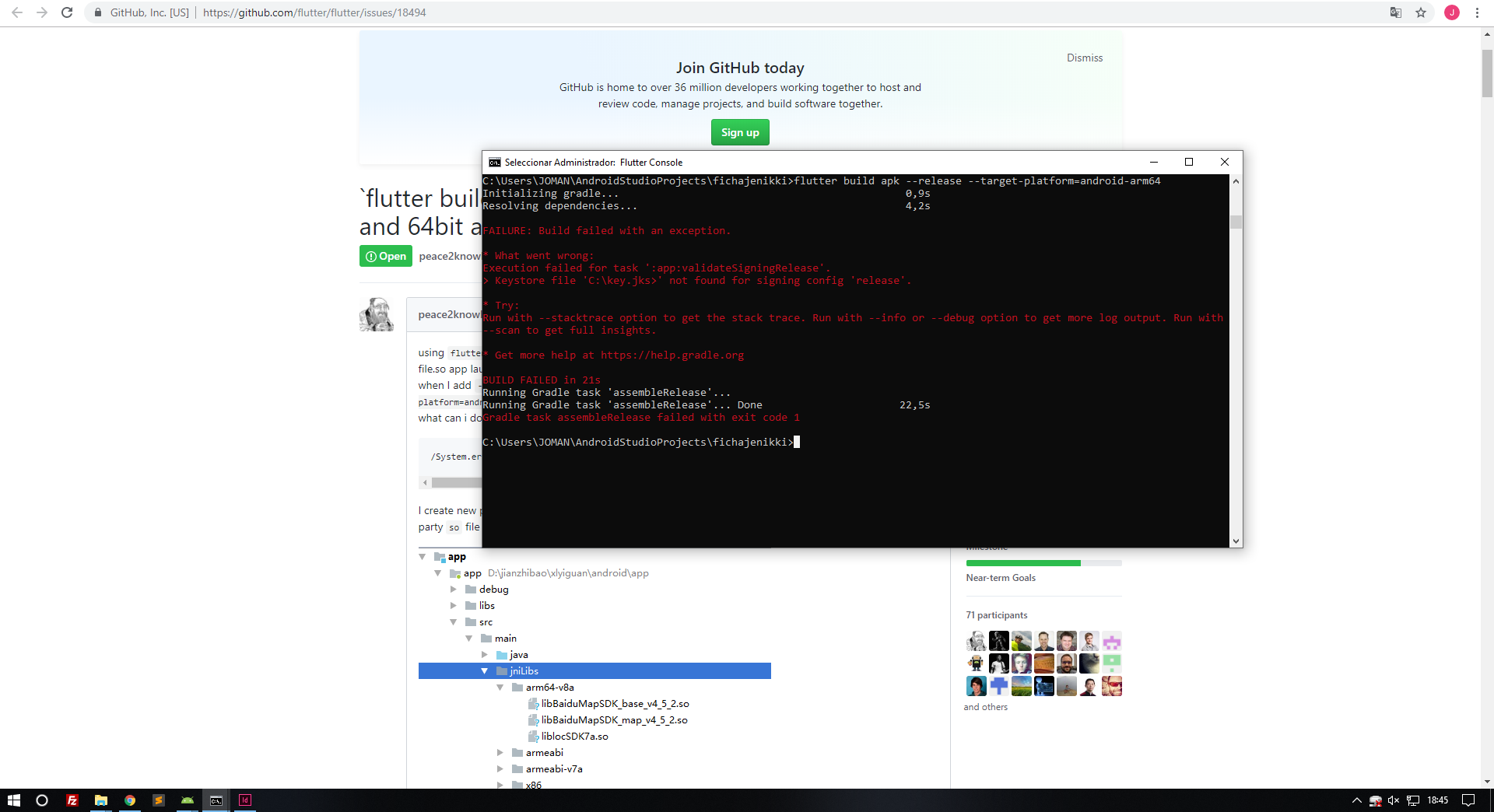
Task: Click the console vertical scrollbar thumb
Action: click(x=1236, y=222)
